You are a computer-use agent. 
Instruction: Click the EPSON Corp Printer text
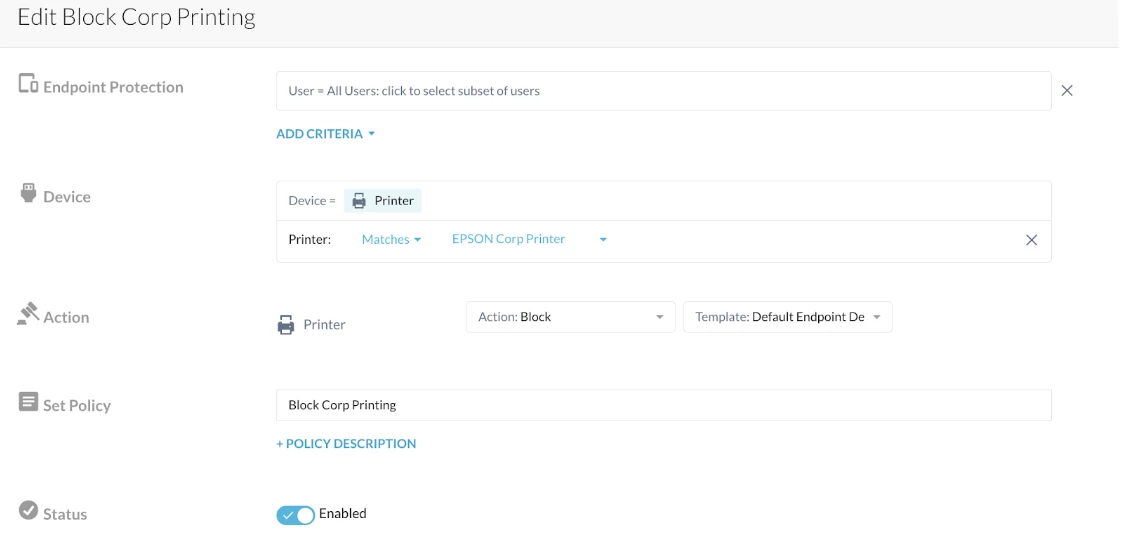pos(508,239)
